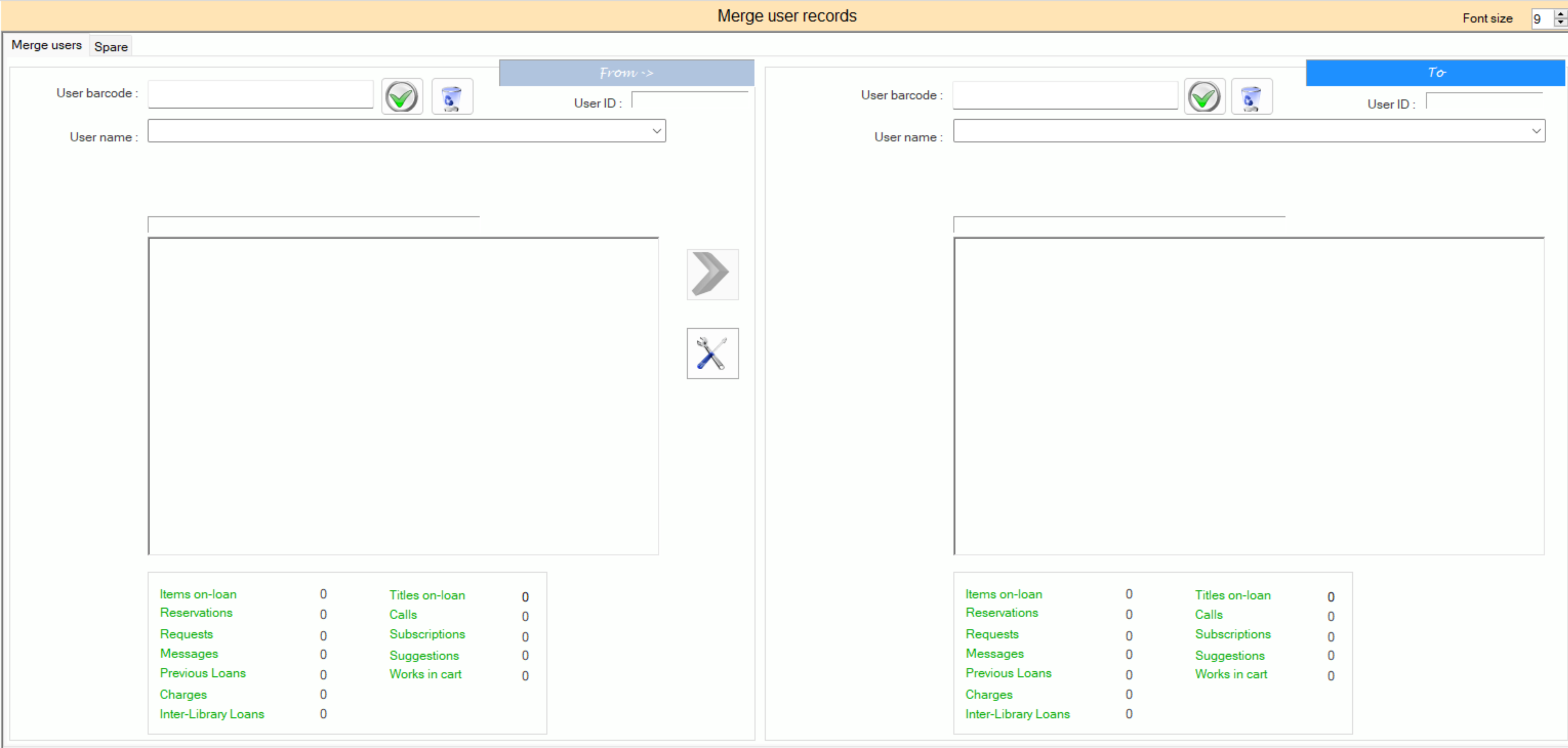This screenshot has width=1568, height=748.
Task: Expand the left User name combo box arrow
Action: point(657,131)
